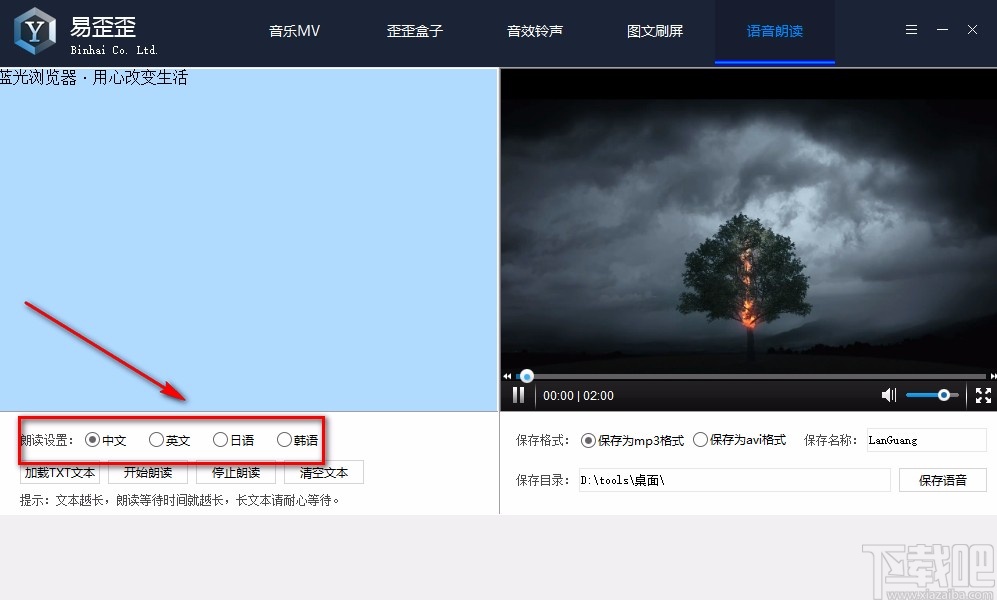Choose 保存为avi格式 save format

(x=700, y=439)
